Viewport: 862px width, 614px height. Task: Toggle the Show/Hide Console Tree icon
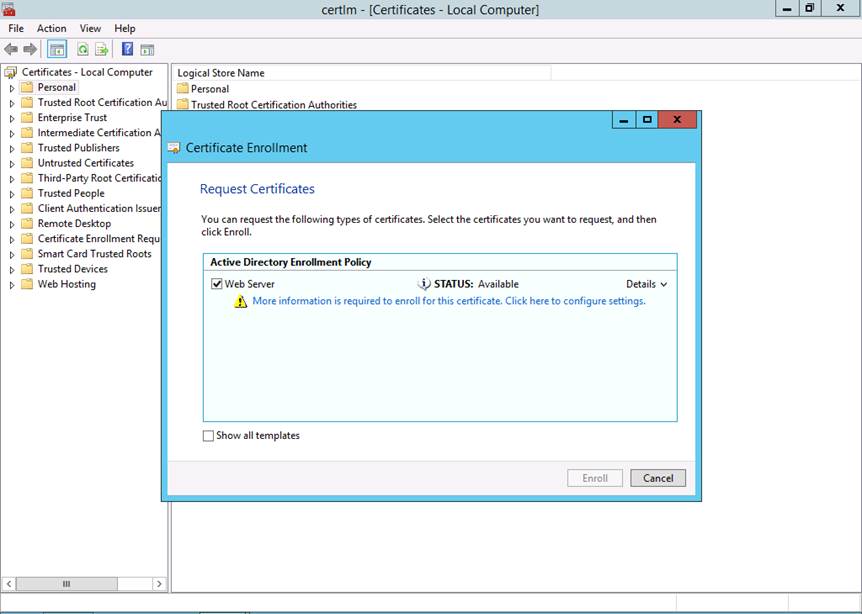[x=57, y=49]
